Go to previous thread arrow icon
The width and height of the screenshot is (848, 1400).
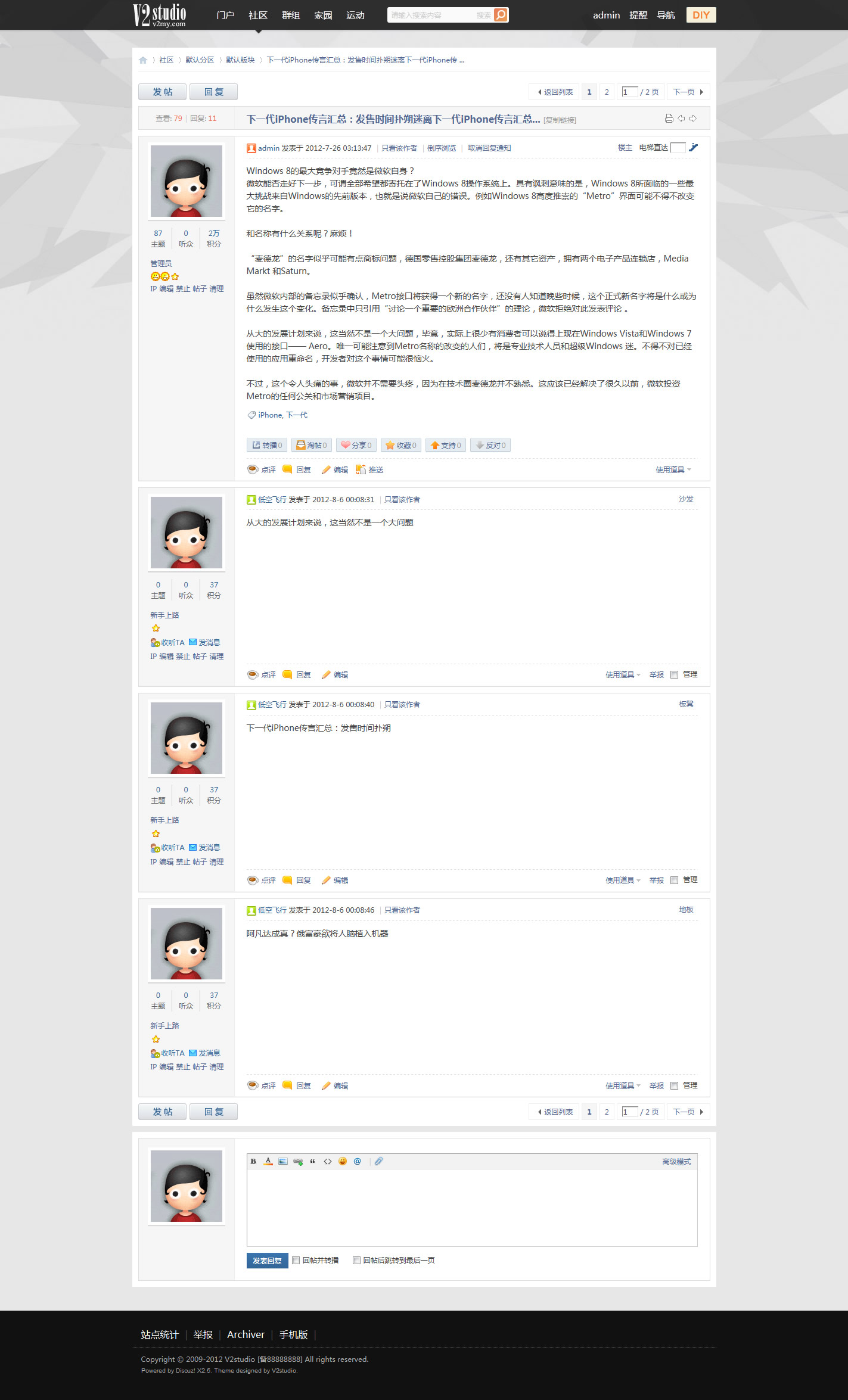[x=681, y=119]
